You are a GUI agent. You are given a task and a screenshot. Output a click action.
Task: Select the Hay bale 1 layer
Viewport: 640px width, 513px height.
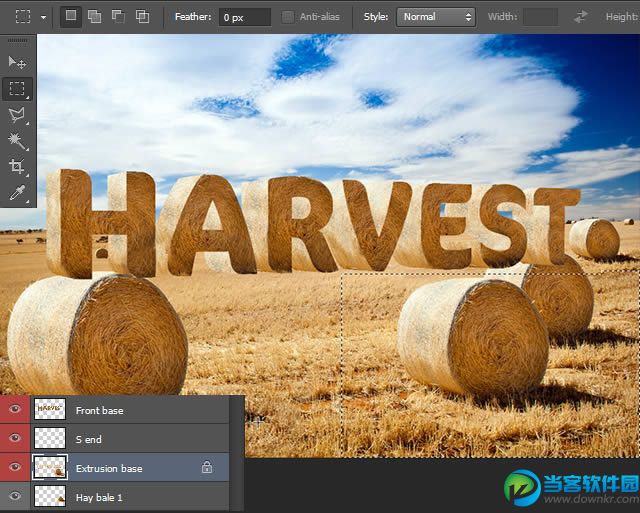[x=100, y=497]
